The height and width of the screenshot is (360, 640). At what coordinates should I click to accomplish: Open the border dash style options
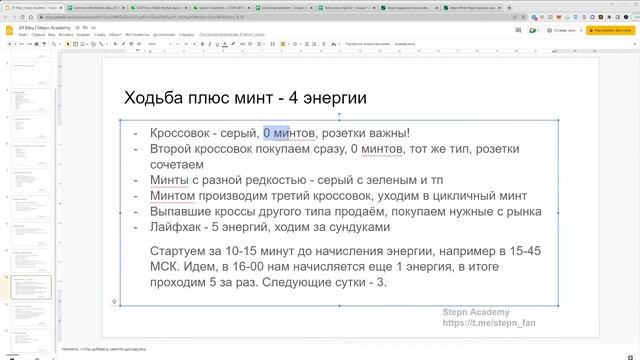(139, 44)
